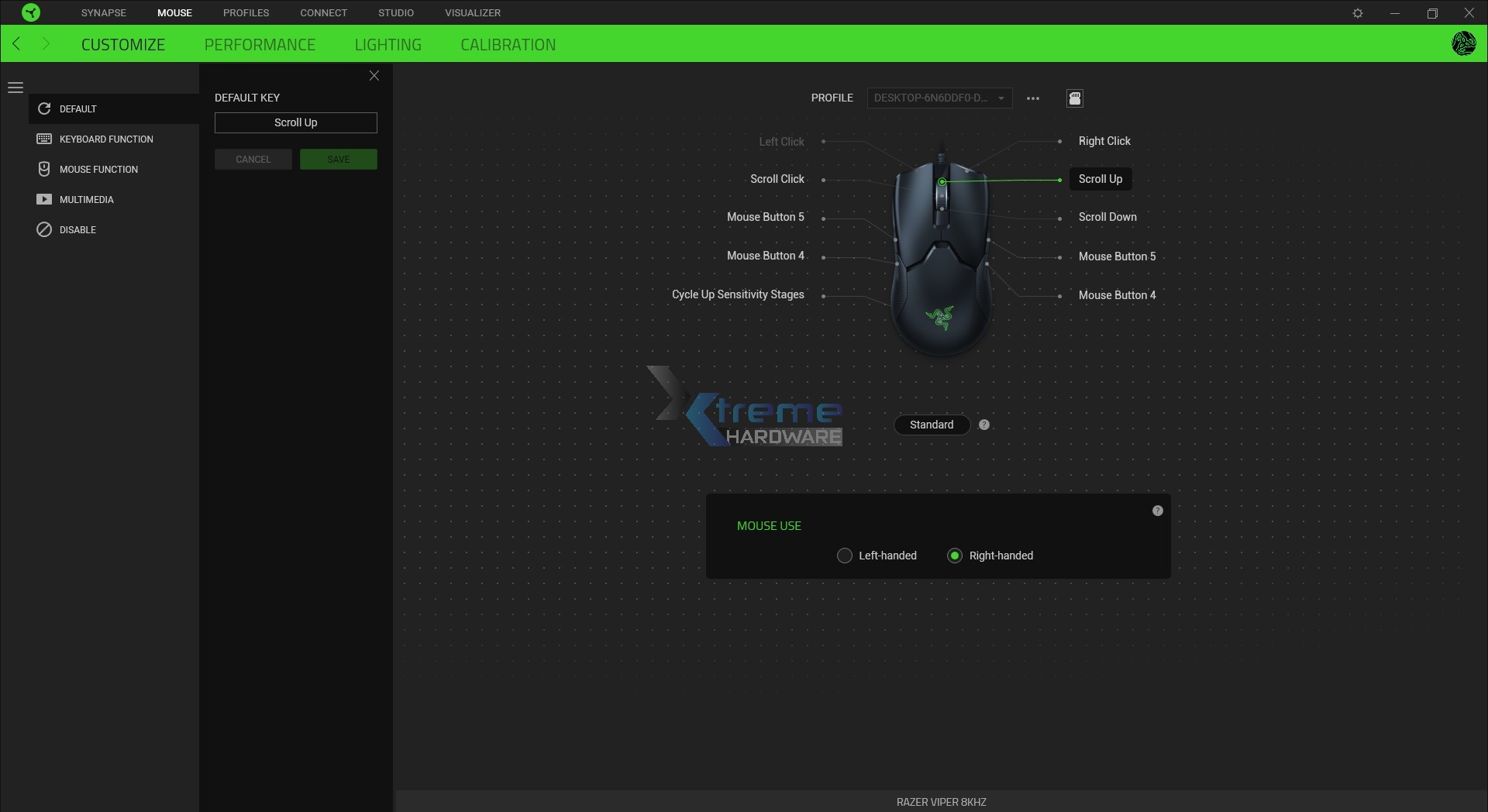This screenshot has height=812, width=1488.
Task: Open the onboard memory profiles icon
Action: [1076, 98]
